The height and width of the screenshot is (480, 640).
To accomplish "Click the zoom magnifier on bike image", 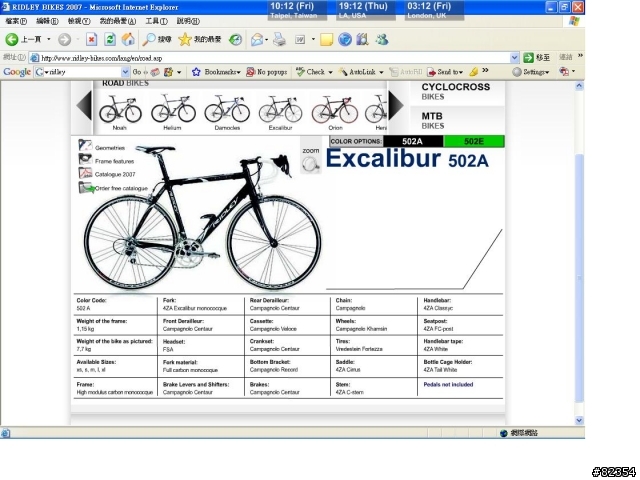I will point(311,164).
